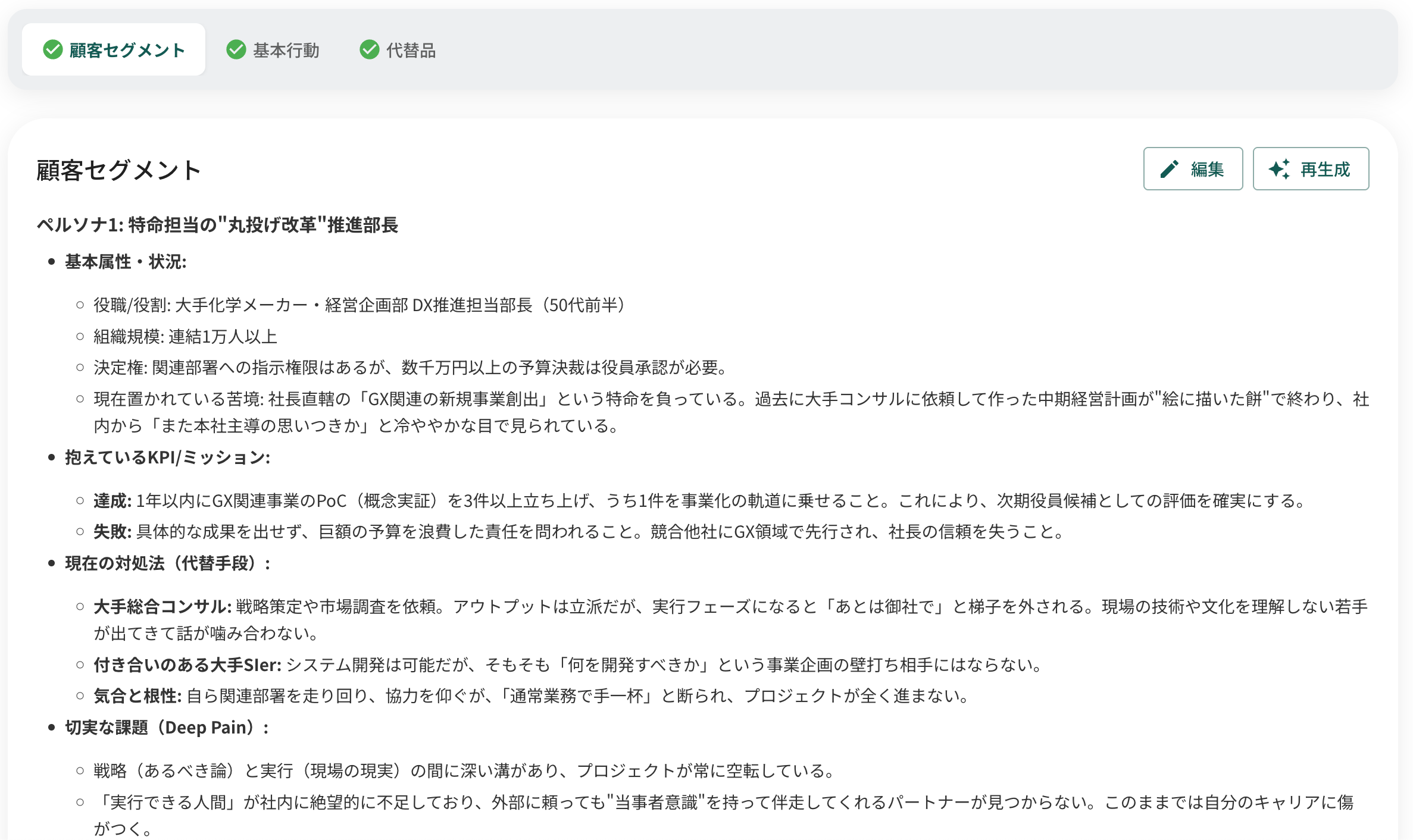Viewport: 1413px width, 840px height.
Task: Click the 基本属性・状況 bullet heading
Action: coord(126,262)
